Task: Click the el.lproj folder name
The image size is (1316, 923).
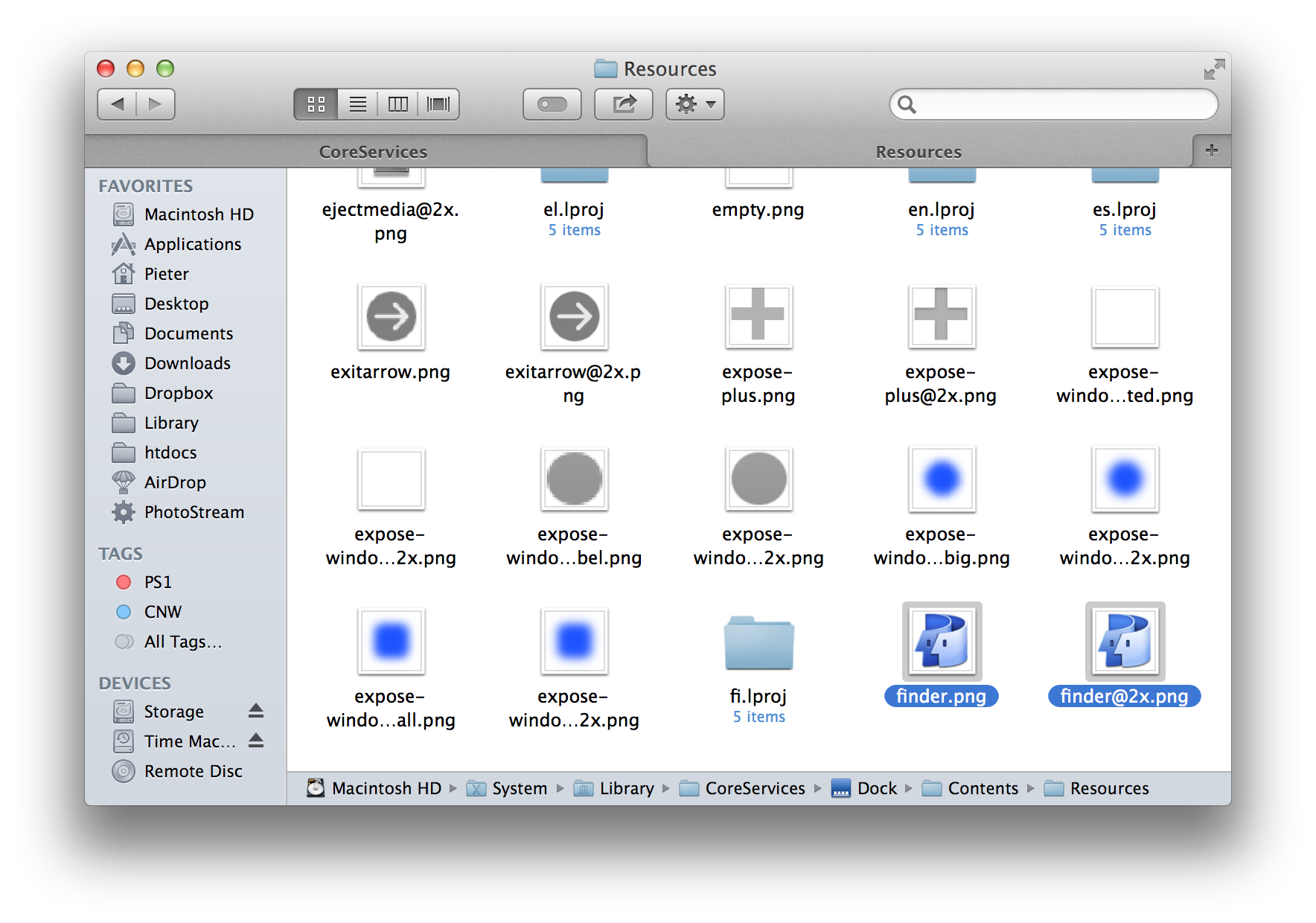Action: (573, 210)
